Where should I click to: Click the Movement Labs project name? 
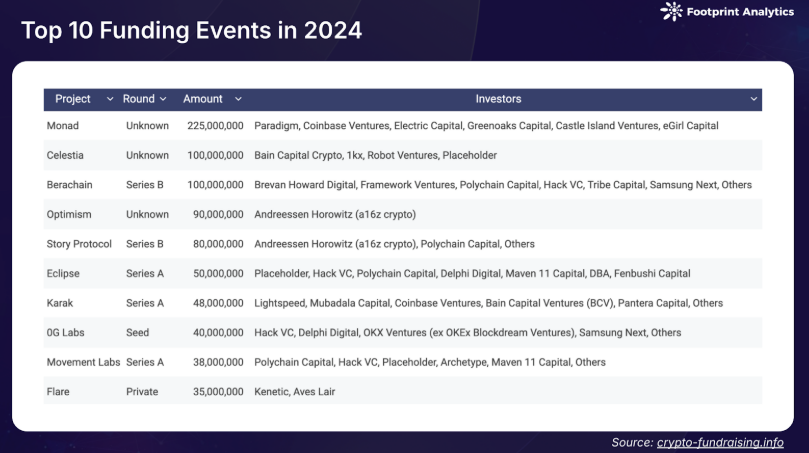point(83,362)
